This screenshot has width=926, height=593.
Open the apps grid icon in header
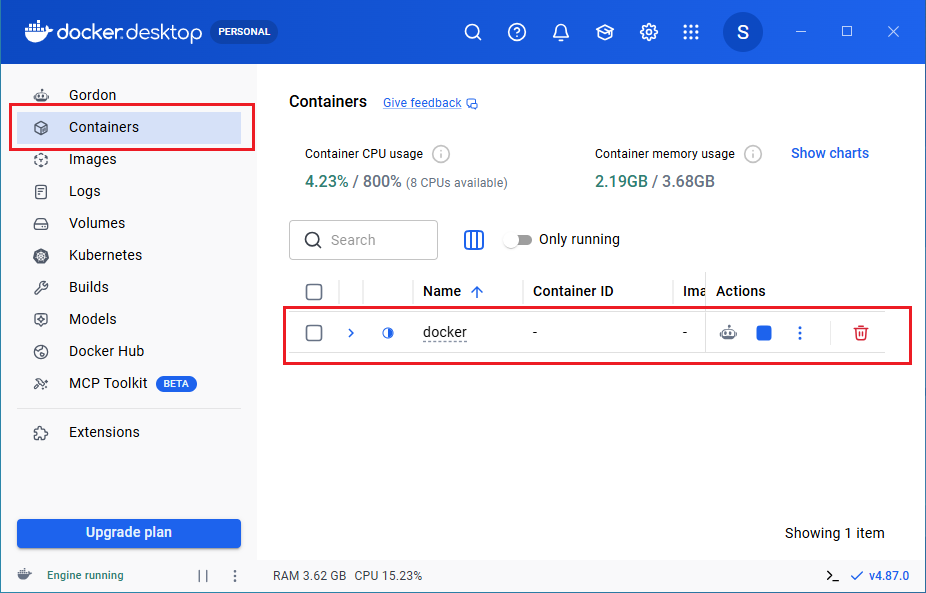(690, 32)
